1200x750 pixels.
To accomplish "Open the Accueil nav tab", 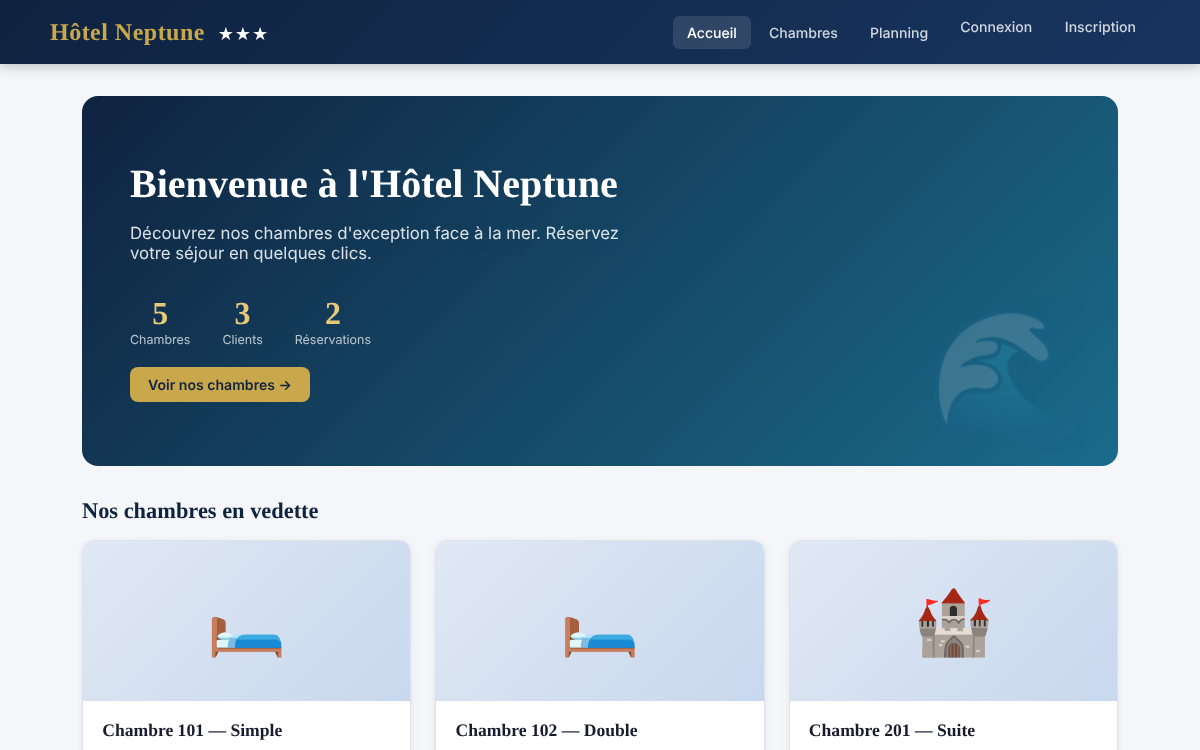I will [x=712, y=32].
